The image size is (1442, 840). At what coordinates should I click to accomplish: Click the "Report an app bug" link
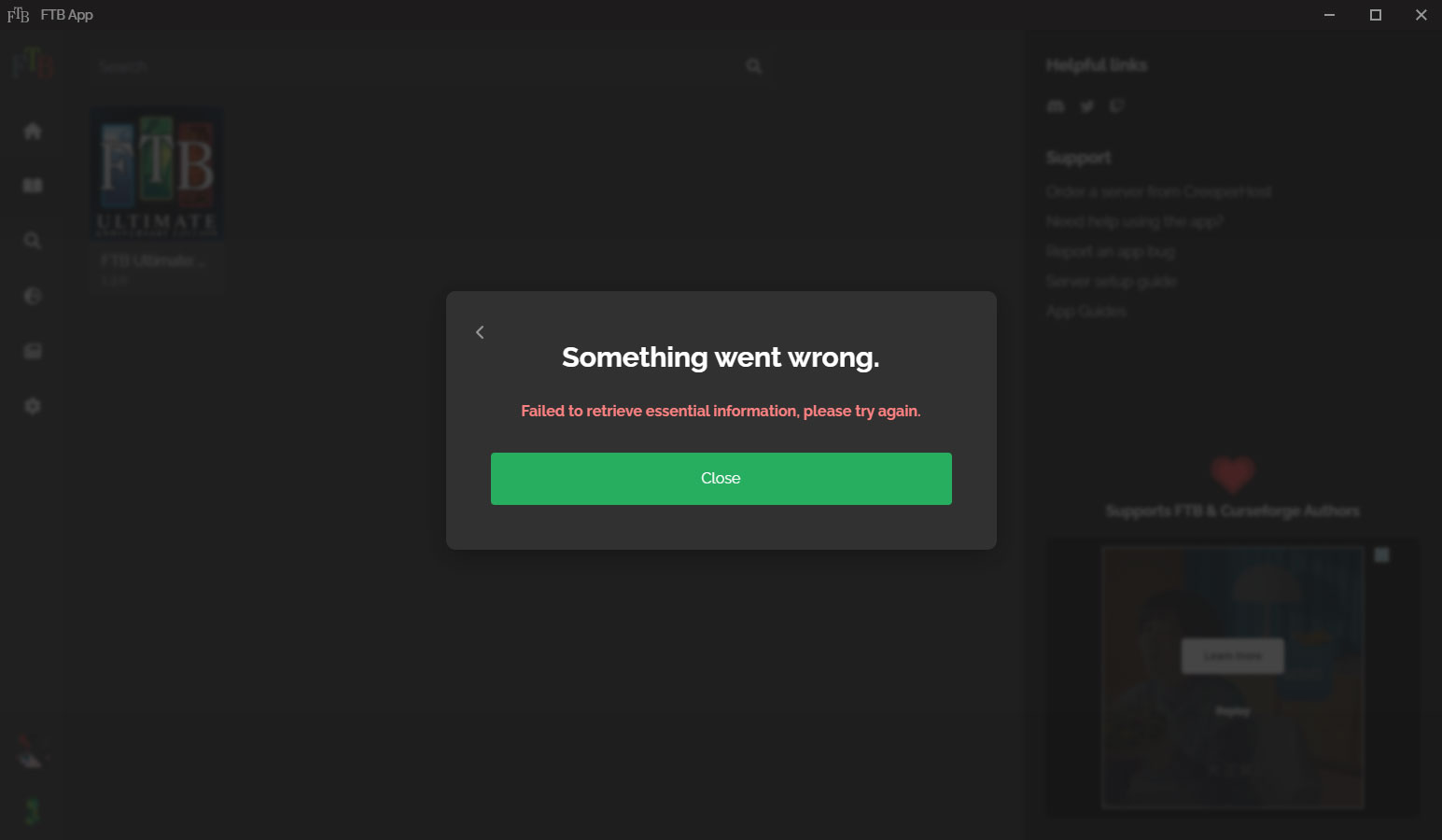pyautogui.click(x=1110, y=251)
